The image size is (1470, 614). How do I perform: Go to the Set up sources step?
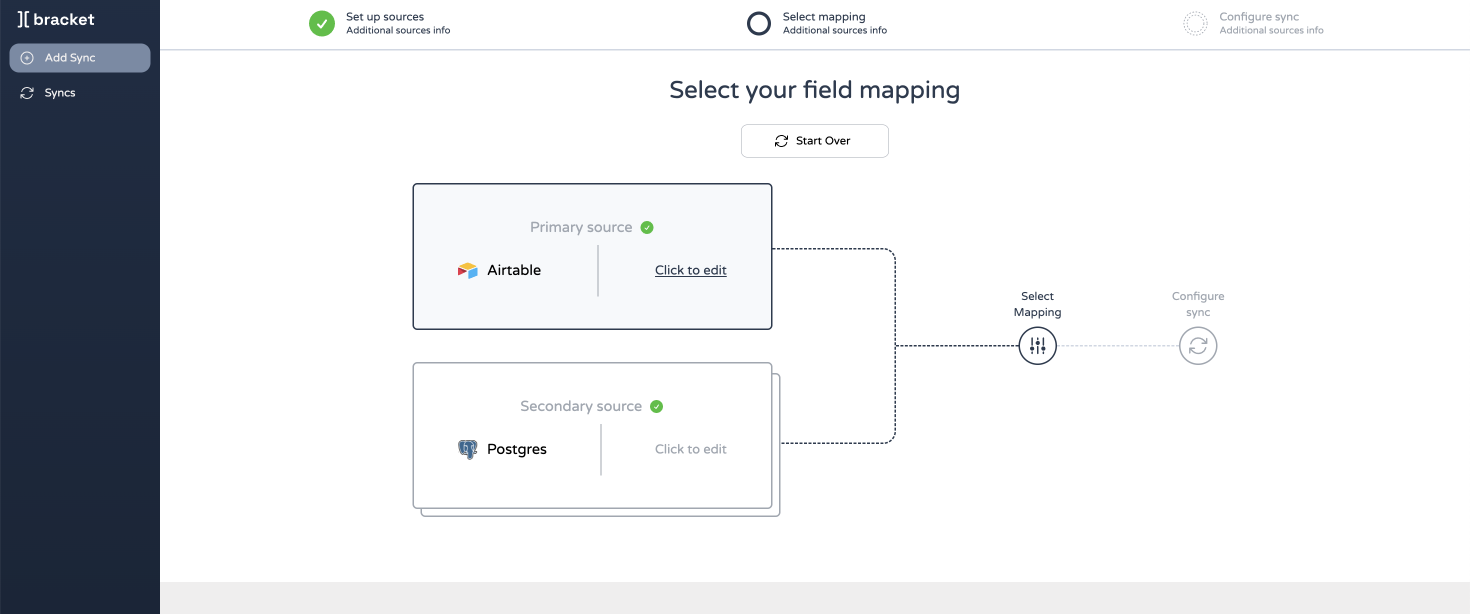(385, 17)
